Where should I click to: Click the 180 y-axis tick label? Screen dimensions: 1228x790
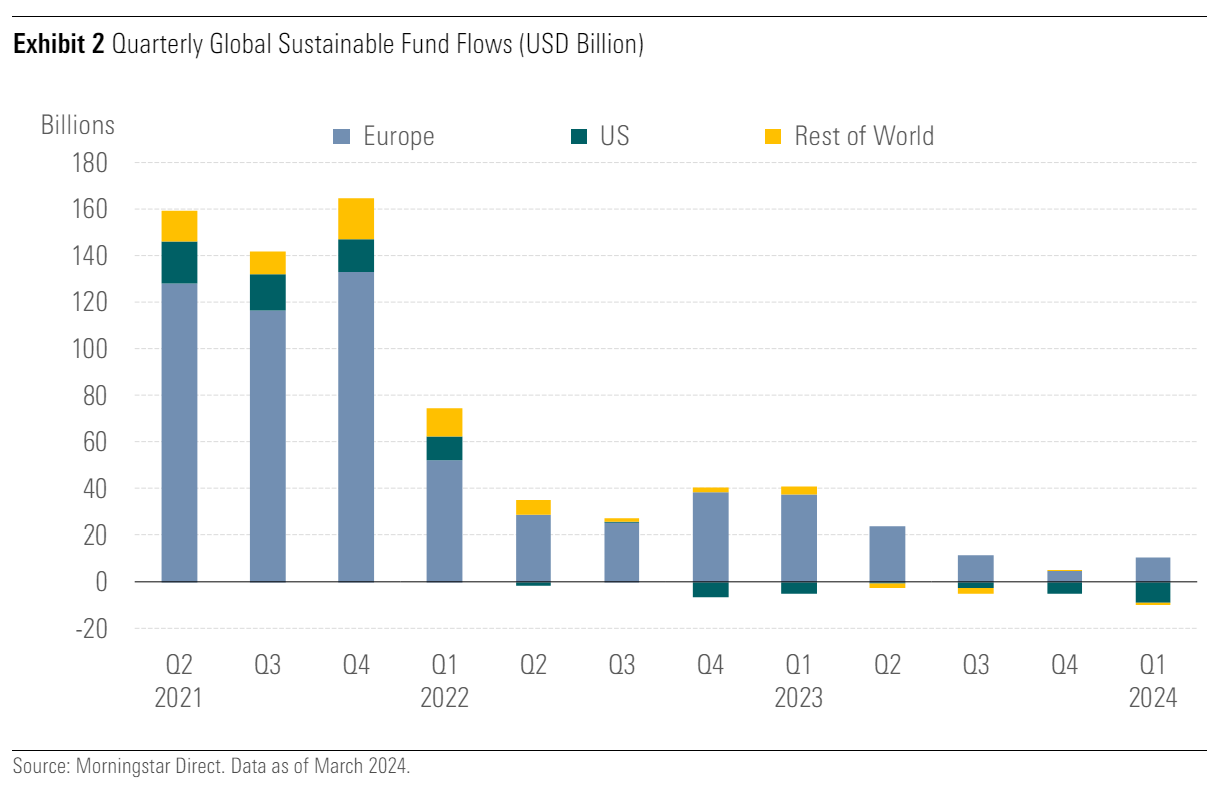tap(90, 162)
